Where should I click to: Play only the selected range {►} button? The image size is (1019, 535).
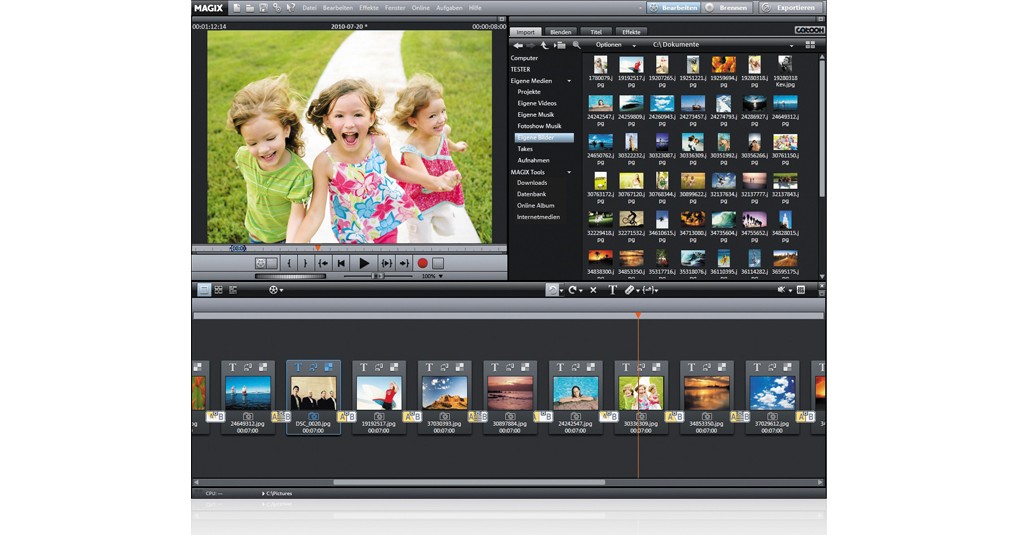coord(386,263)
